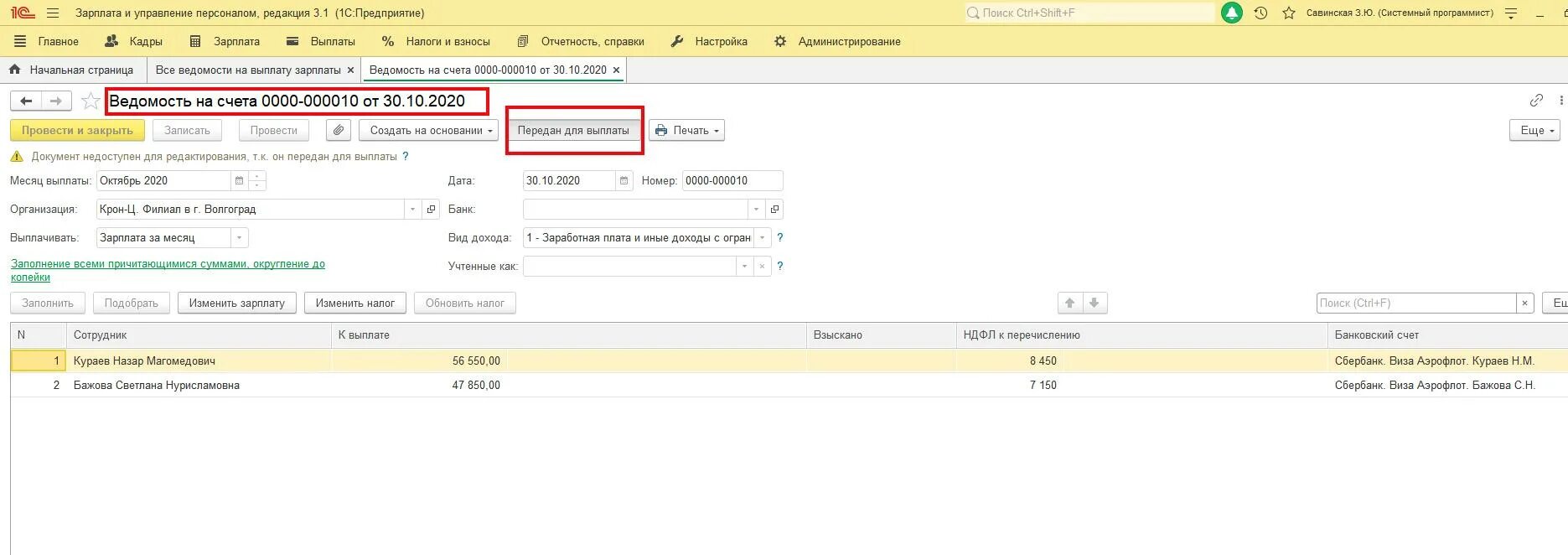Focus the table search Поиск (Ctrl+F) field
The image size is (1568, 555).
[x=1416, y=303]
